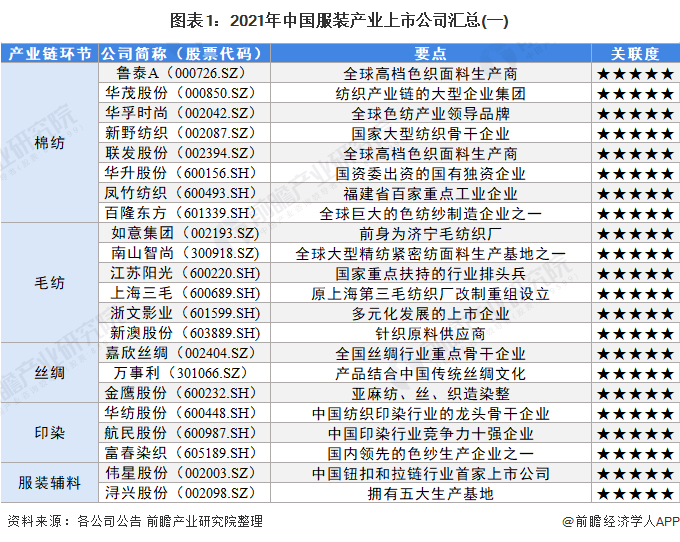Select text 福建省百家重点工业企业

(431, 193)
